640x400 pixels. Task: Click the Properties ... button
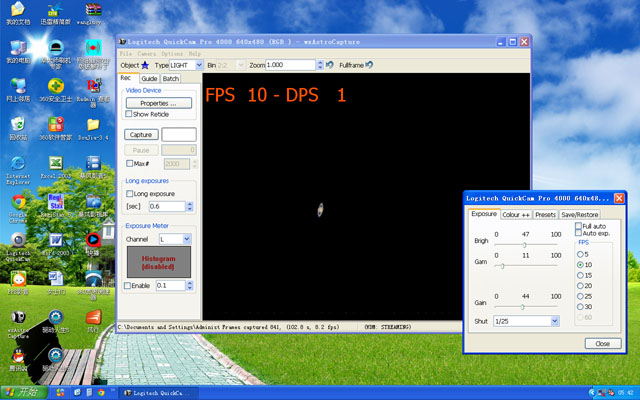(159, 103)
